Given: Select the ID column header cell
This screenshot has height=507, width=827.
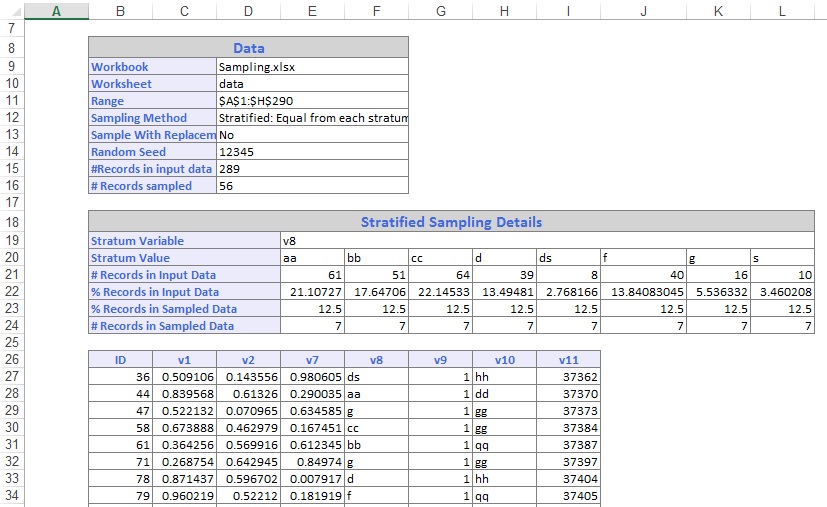Looking at the screenshot, I should tap(120, 360).
